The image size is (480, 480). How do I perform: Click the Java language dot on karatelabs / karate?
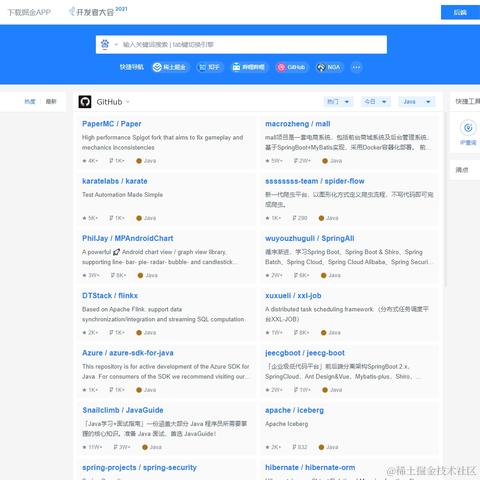tap(139, 218)
